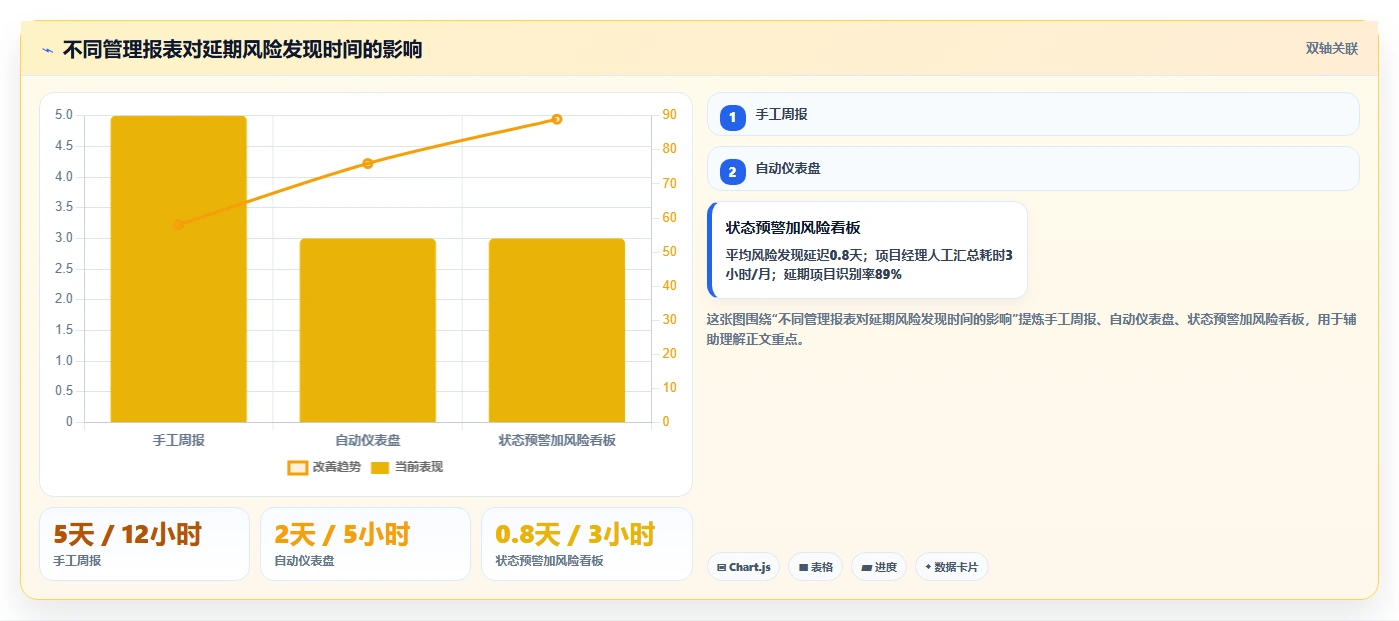This screenshot has height=621, width=1399.
Task: Select the 手工周报 bar in the chart
Action: (x=178, y=269)
